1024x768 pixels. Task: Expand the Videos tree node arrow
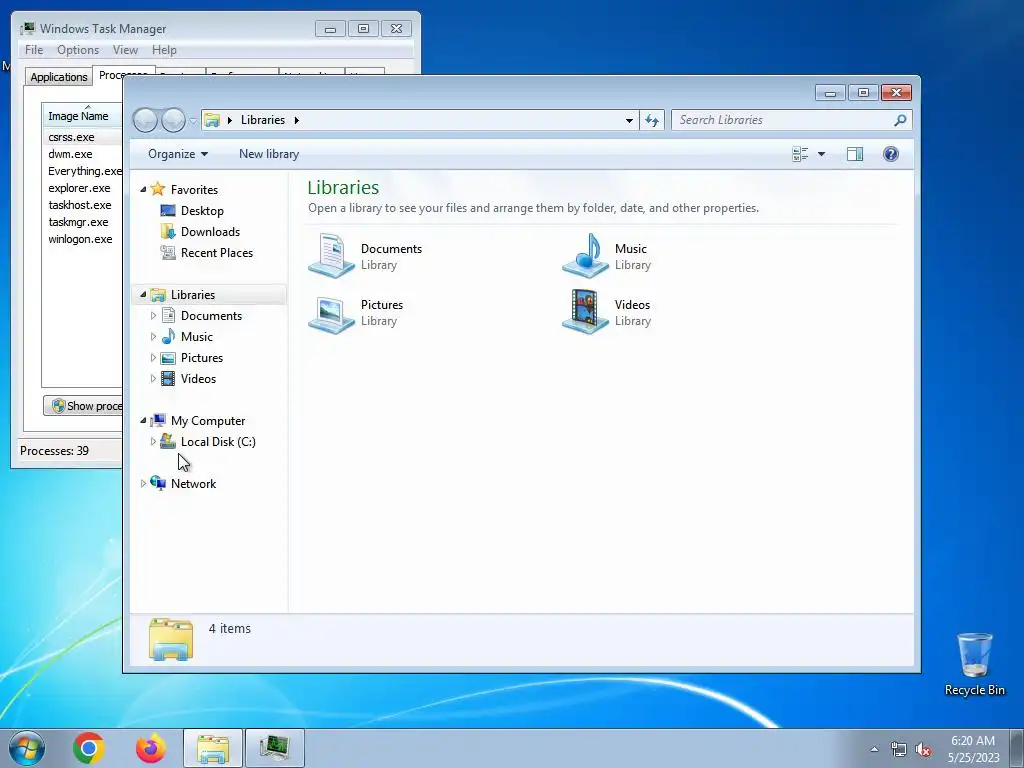pyautogui.click(x=153, y=379)
